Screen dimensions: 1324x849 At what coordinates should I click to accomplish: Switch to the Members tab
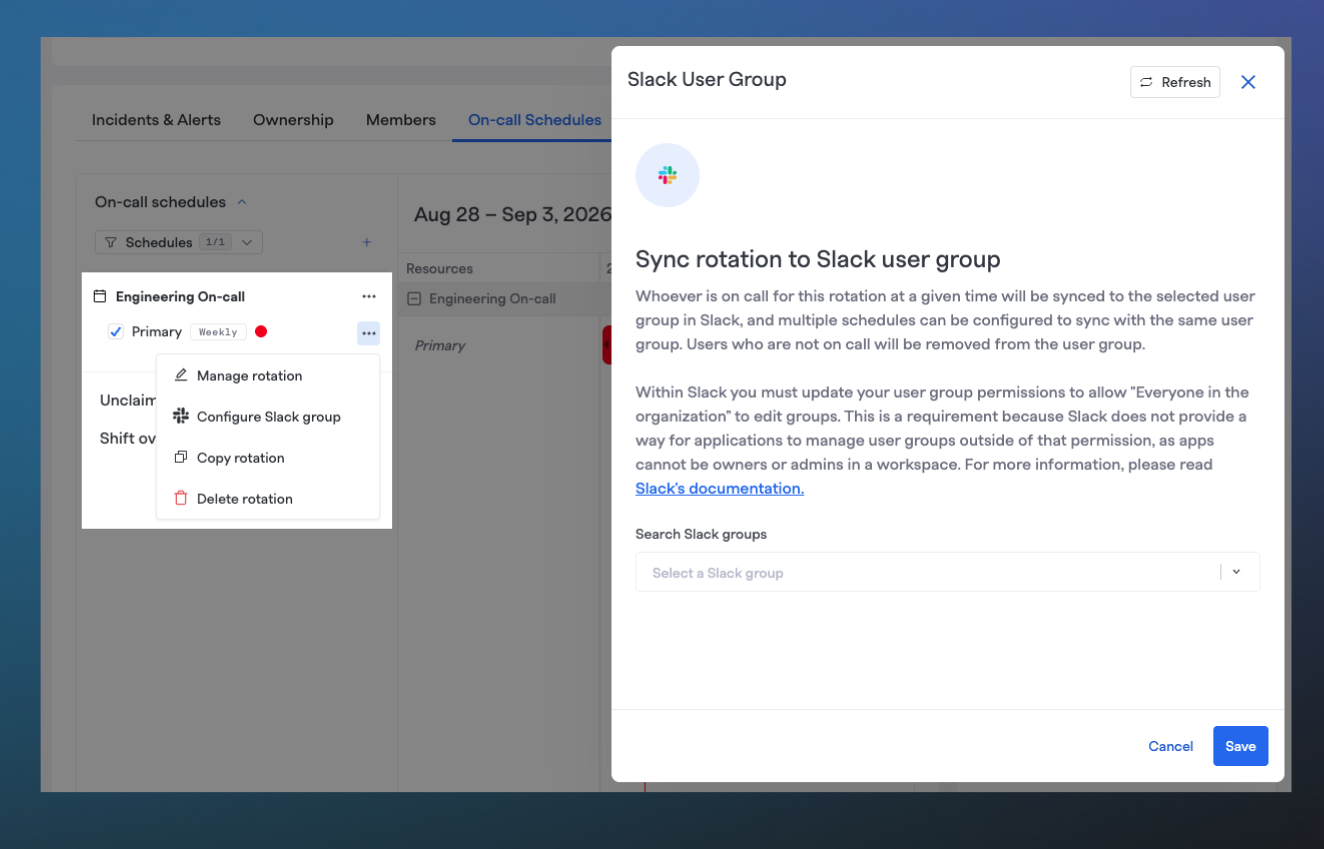[x=401, y=120]
